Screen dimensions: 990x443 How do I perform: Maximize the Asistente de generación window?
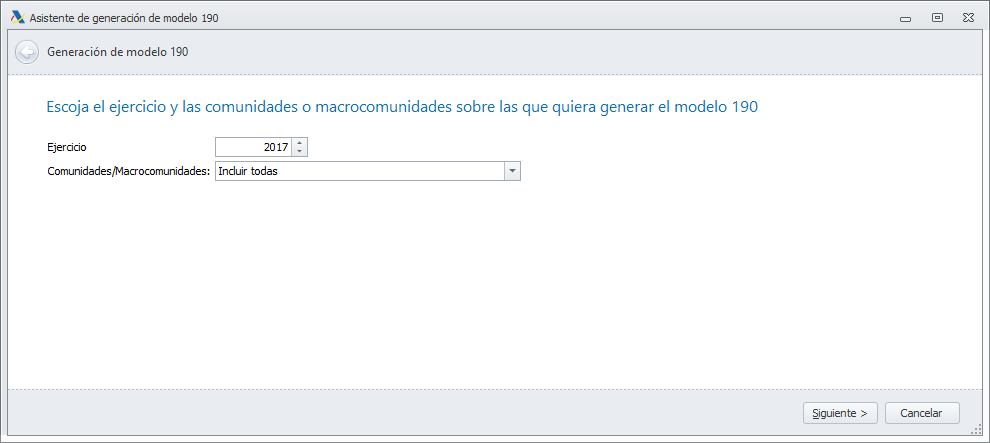(x=937, y=17)
